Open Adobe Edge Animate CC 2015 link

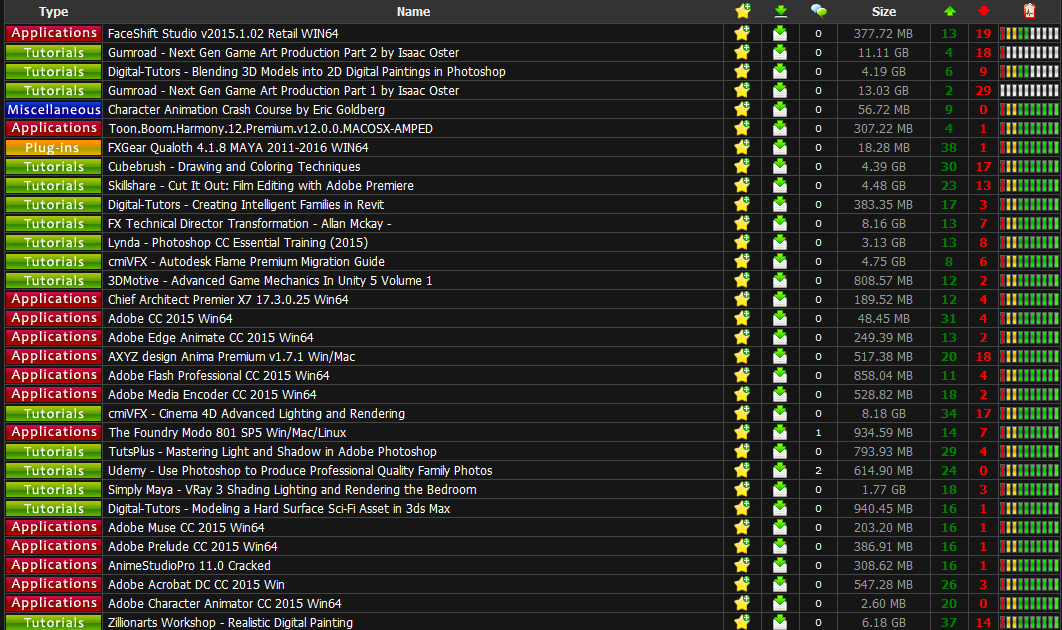[211, 337]
